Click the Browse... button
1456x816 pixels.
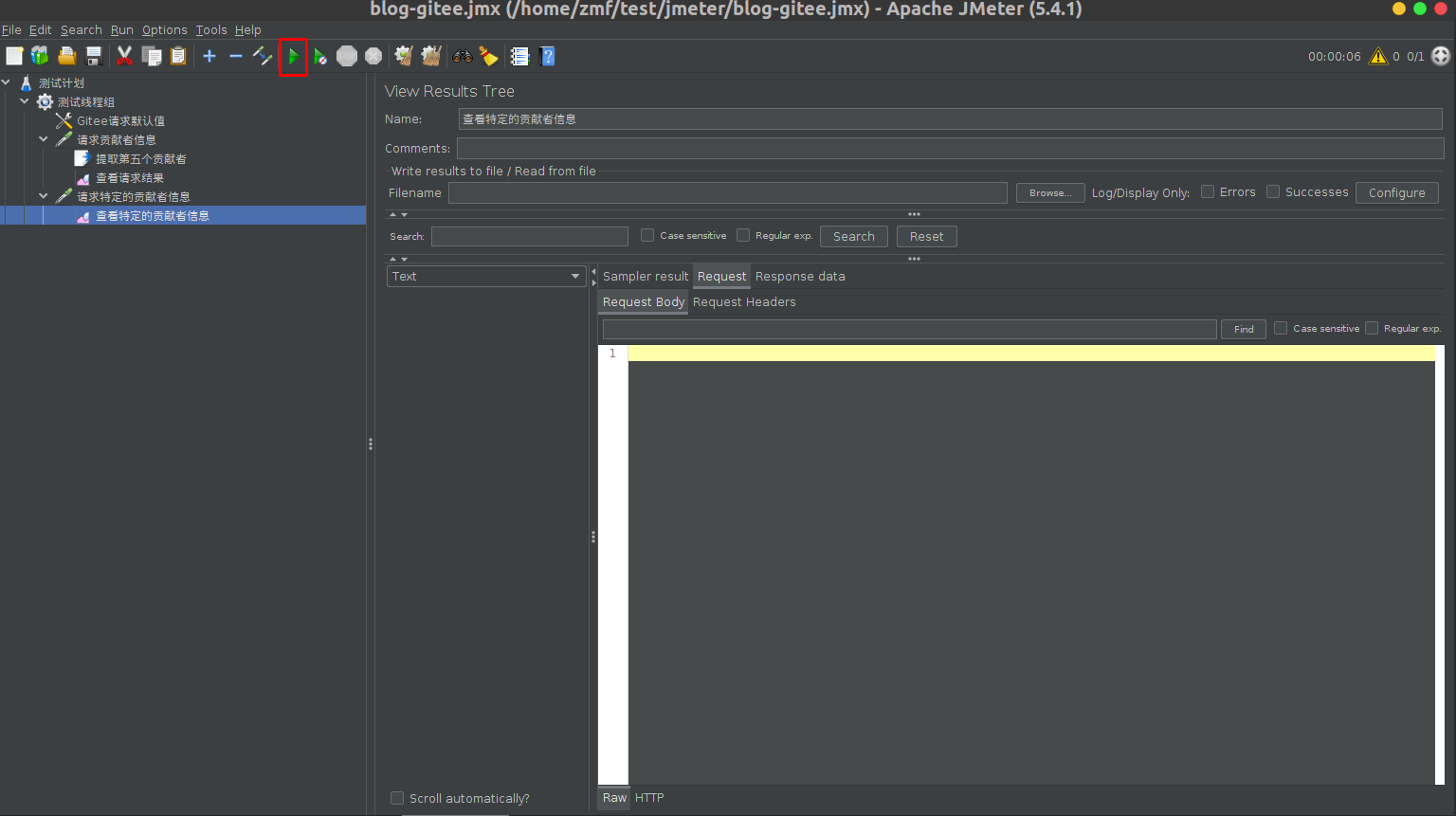click(1050, 192)
